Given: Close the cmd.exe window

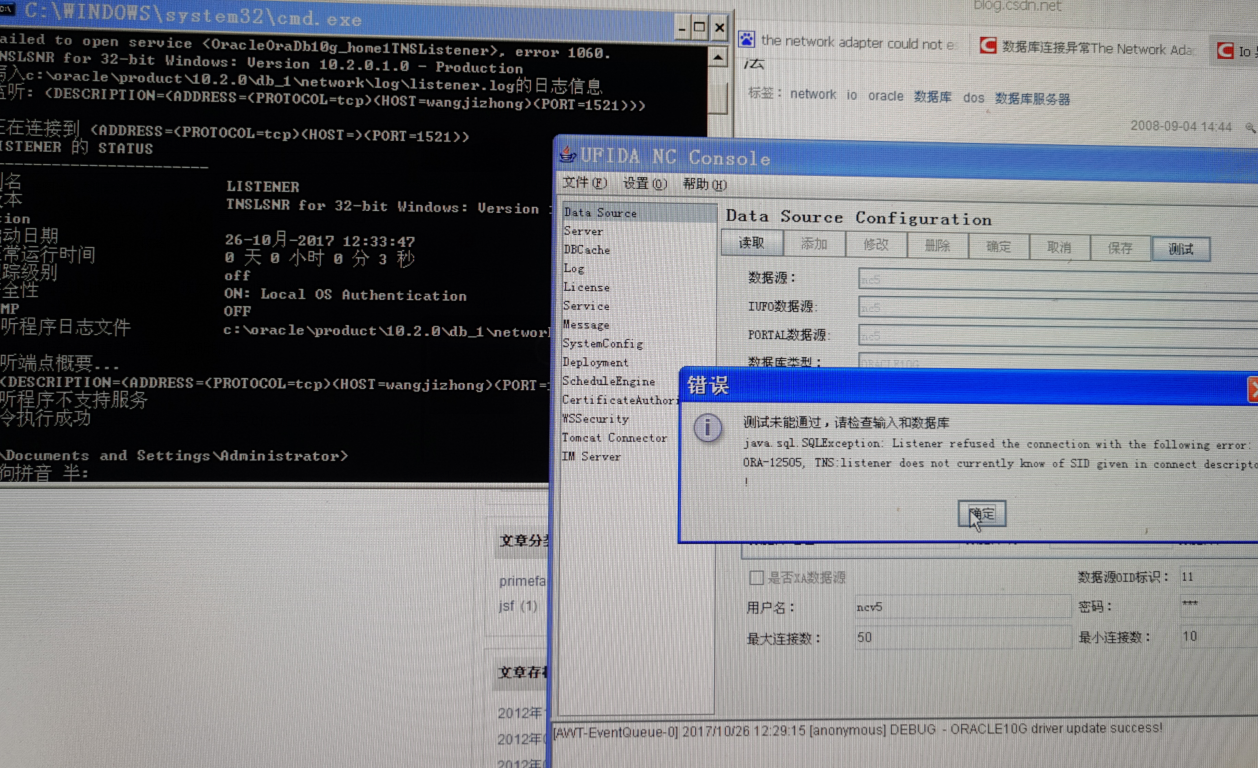Looking at the screenshot, I should pos(719,28).
